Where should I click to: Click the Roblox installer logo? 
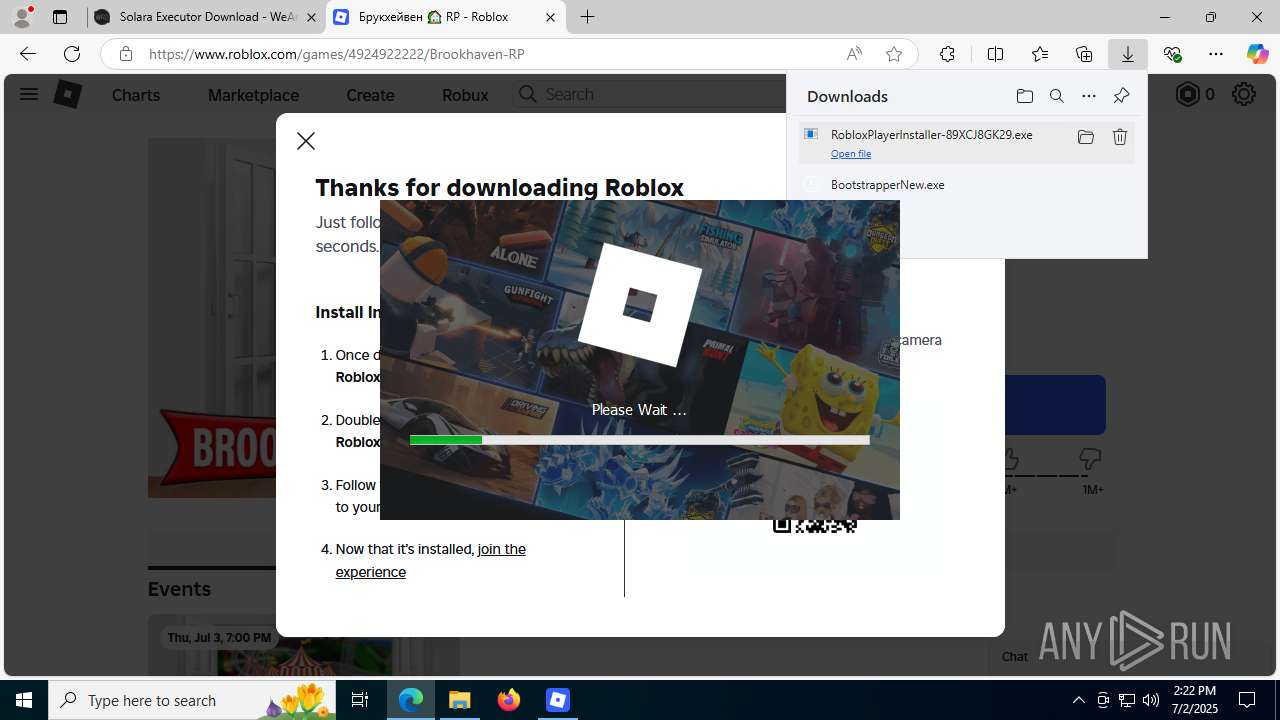point(640,304)
